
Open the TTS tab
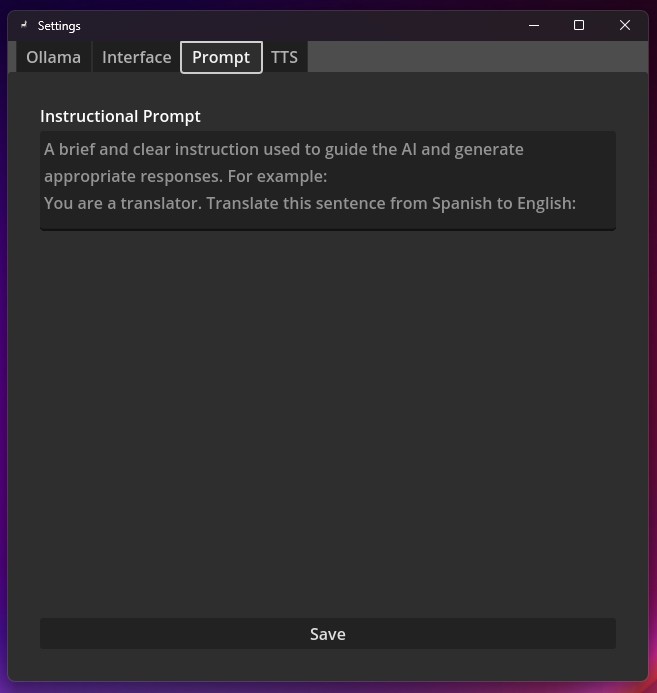coord(284,57)
